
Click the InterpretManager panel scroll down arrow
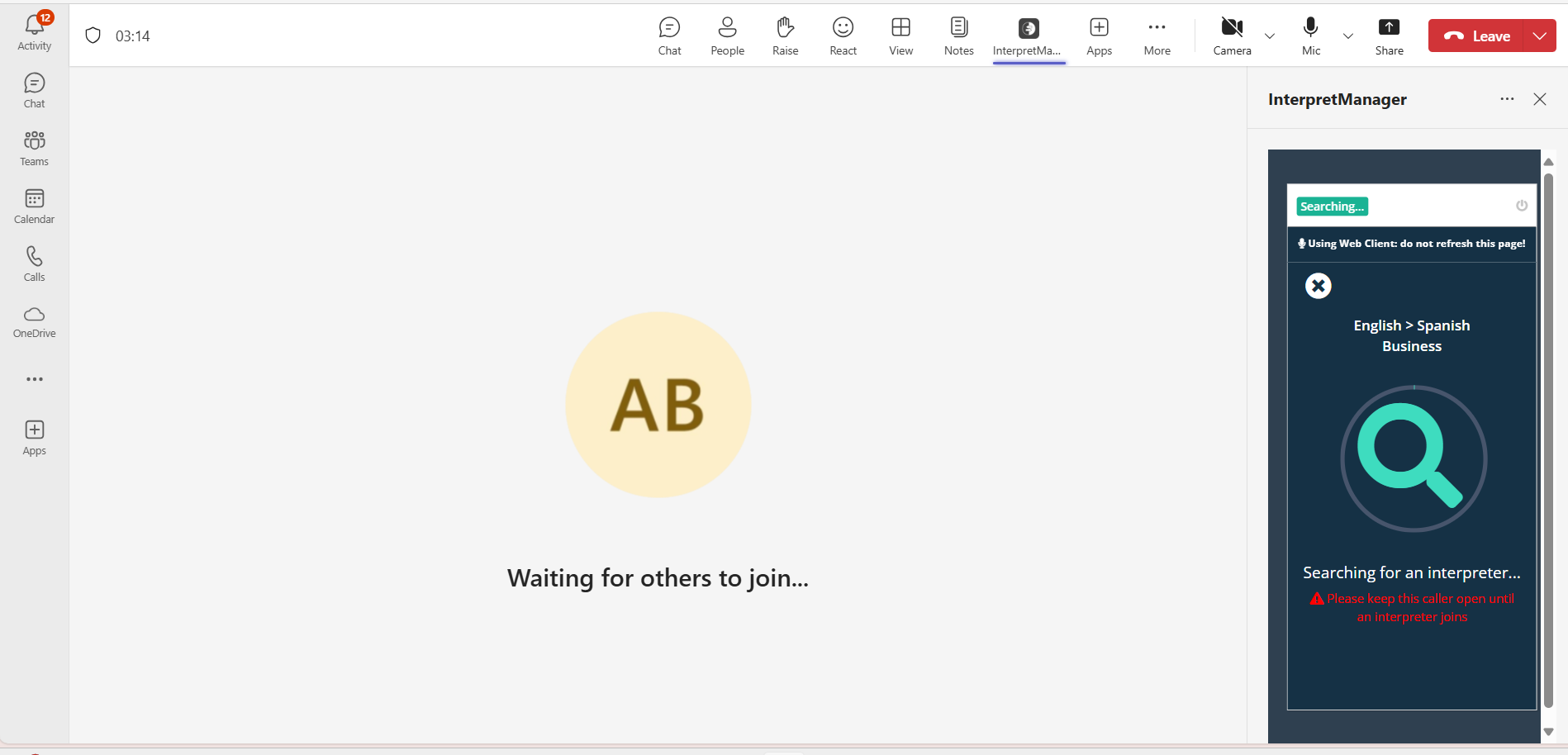click(x=1549, y=732)
